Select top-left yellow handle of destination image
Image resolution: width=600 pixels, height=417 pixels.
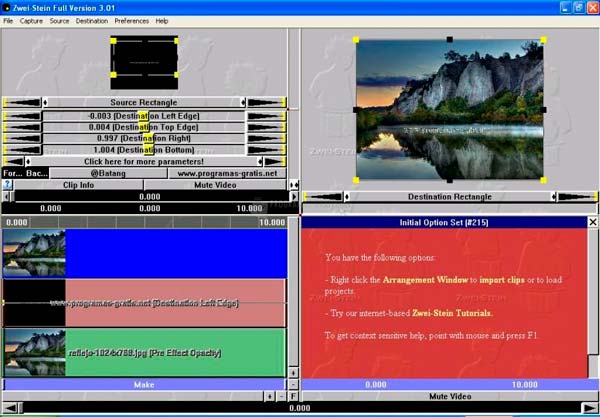[356, 40]
